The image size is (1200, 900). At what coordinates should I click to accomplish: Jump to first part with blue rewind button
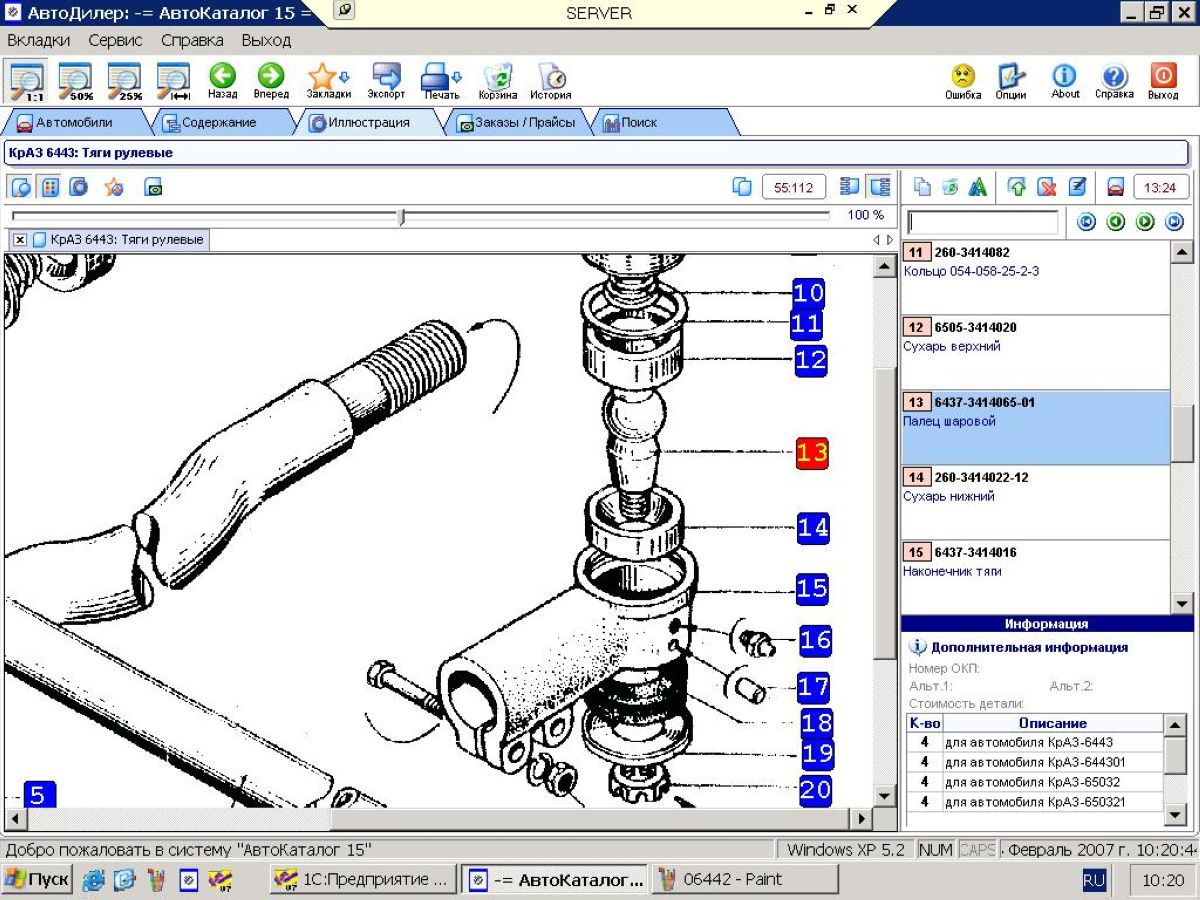[x=1086, y=222]
